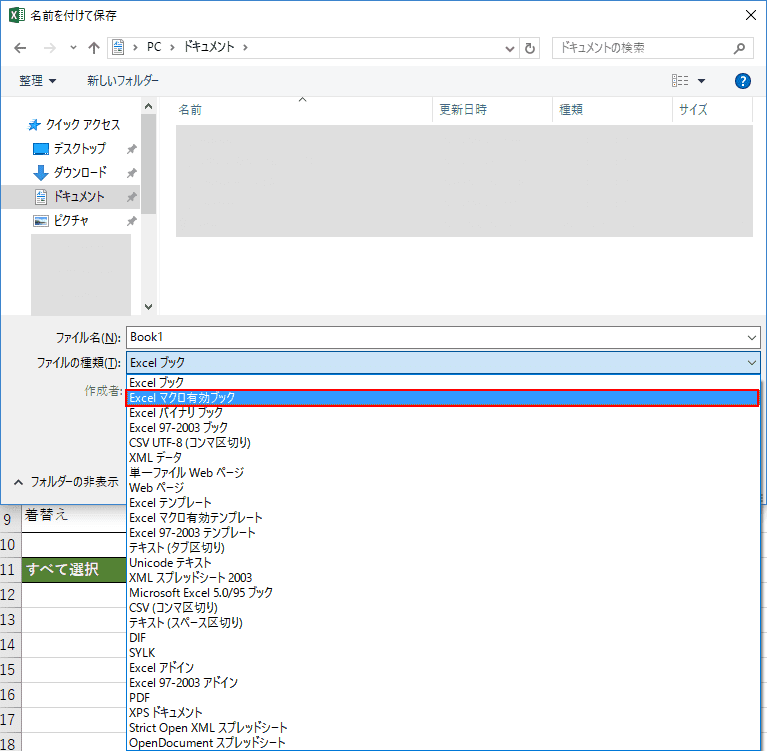Select row header 11 in the Excel sheet
This screenshot has width=767, height=751.
[10, 569]
